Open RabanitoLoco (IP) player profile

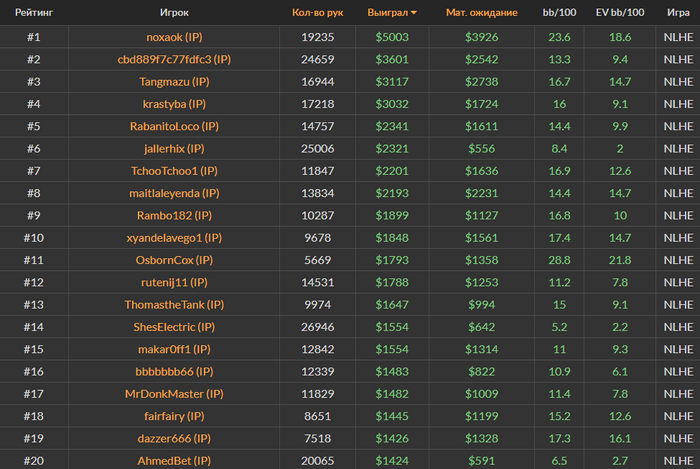click(174, 126)
